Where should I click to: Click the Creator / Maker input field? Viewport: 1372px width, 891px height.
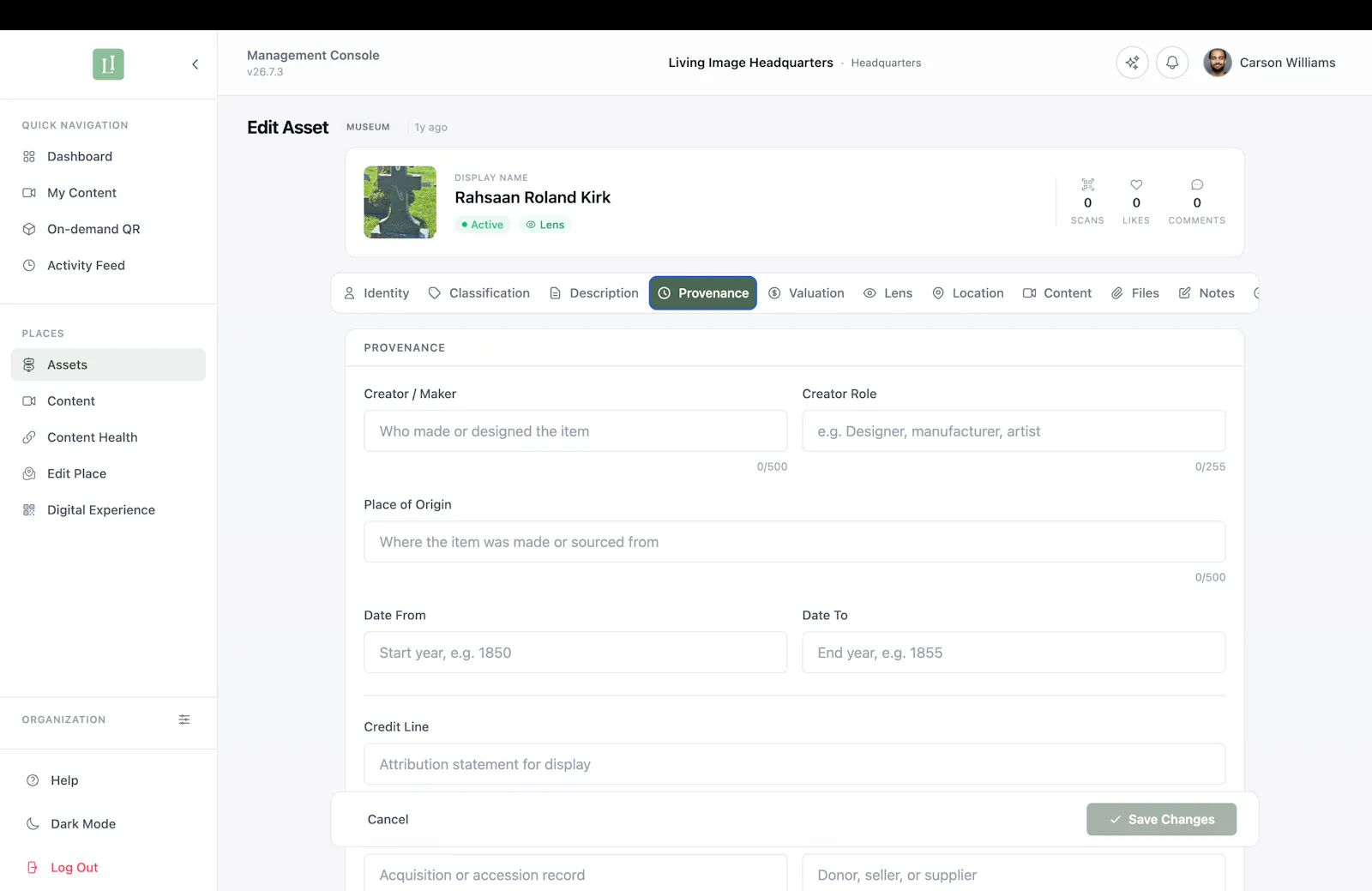point(575,431)
